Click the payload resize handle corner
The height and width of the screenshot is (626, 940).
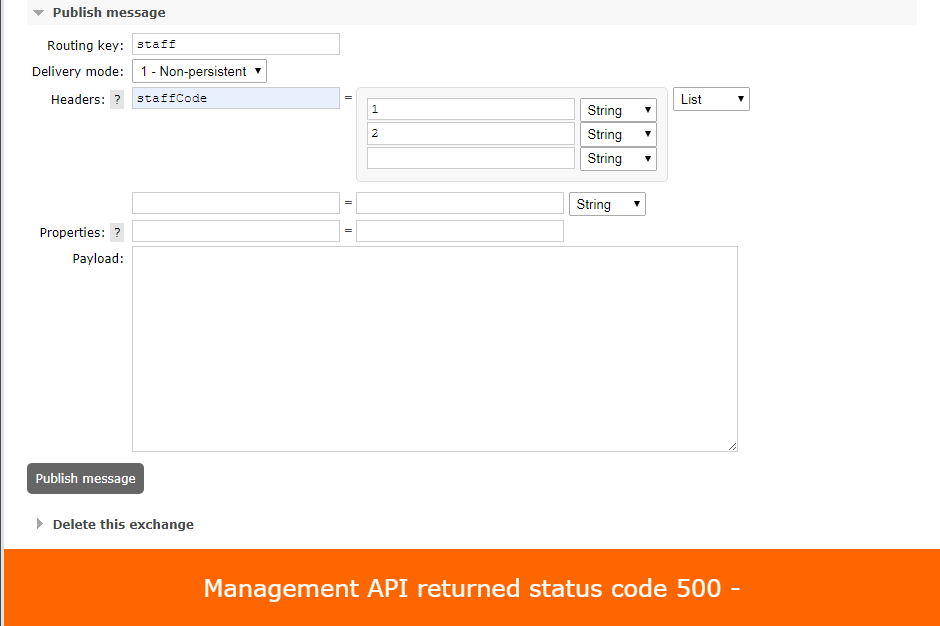733,446
